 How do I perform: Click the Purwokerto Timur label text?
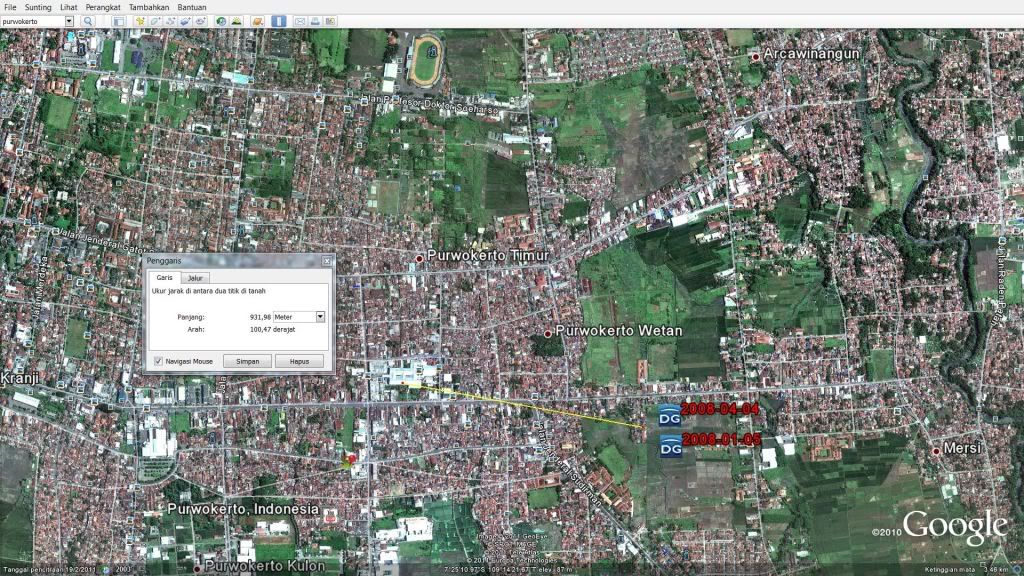click(488, 255)
